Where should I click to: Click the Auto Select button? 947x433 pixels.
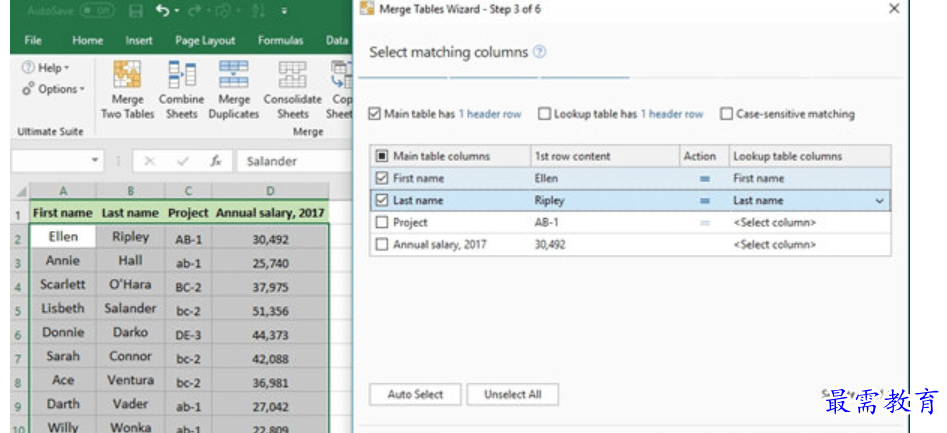pyautogui.click(x=416, y=394)
